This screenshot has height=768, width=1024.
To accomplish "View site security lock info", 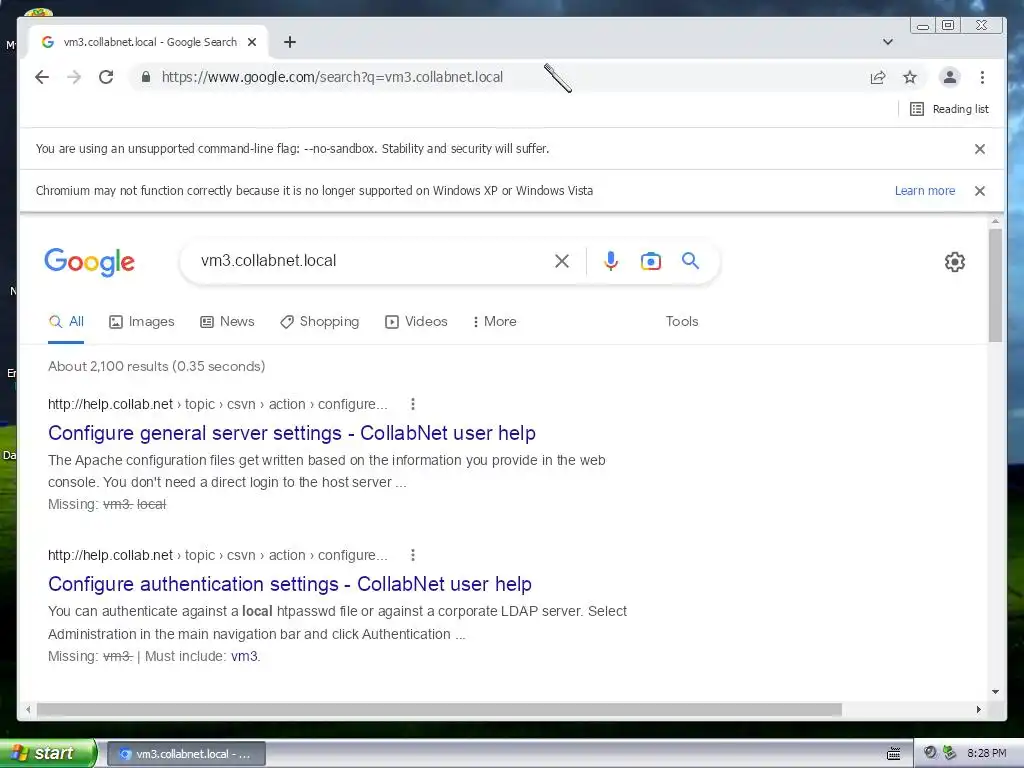I will pos(146,77).
